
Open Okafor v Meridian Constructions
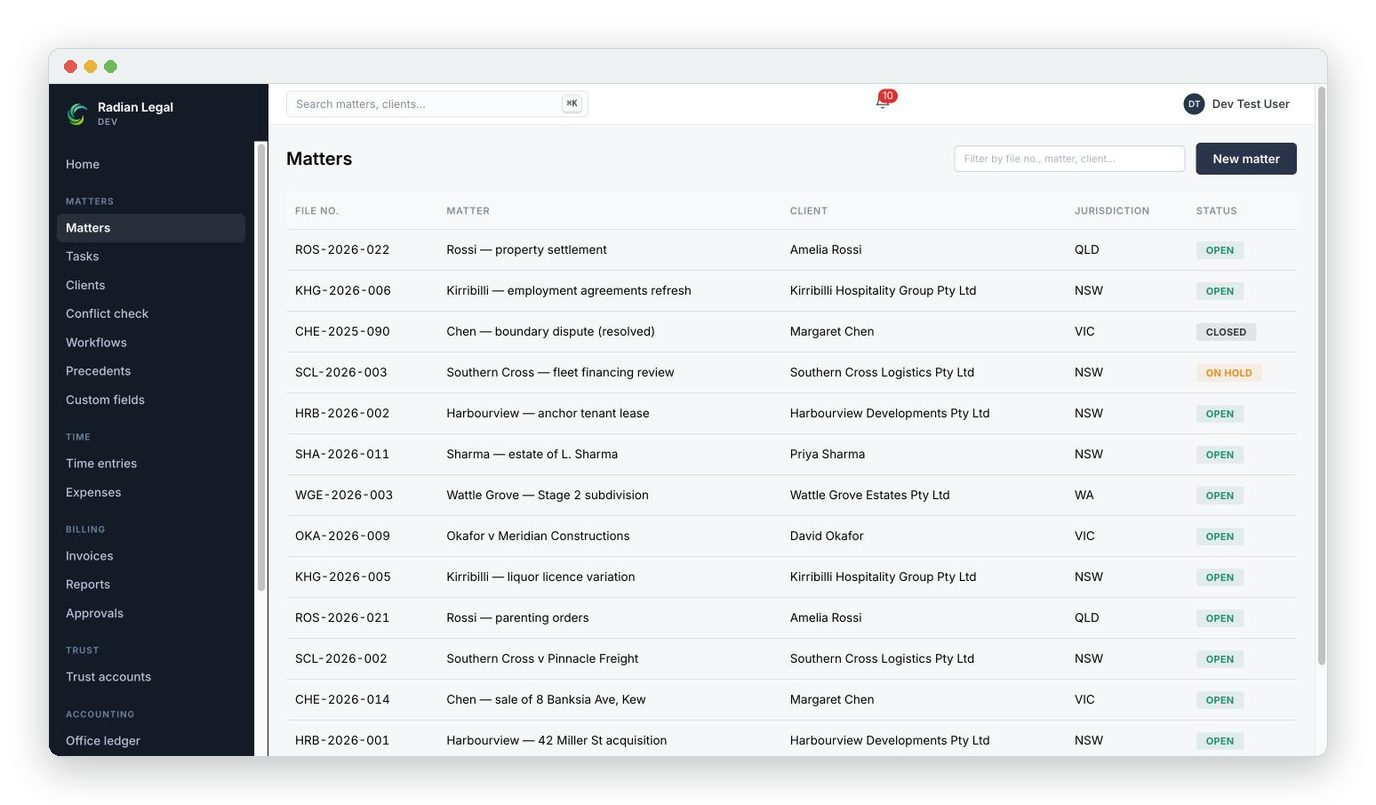pos(538,537)
